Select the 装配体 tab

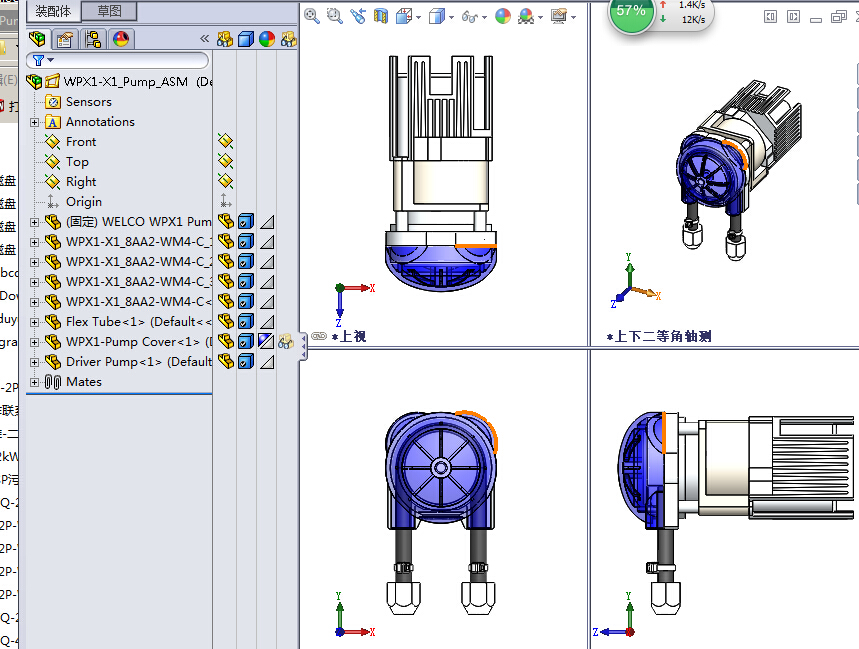[x=52, y=12]
